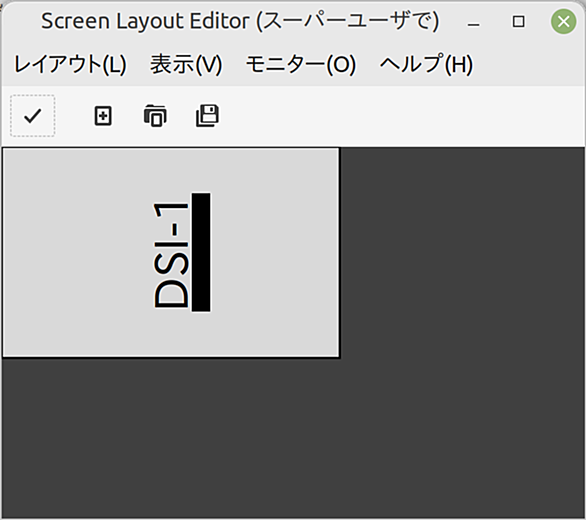Click the Save As floppy icon
The image size is (586, 520).
pyautogui.click(x=207, y=116)
